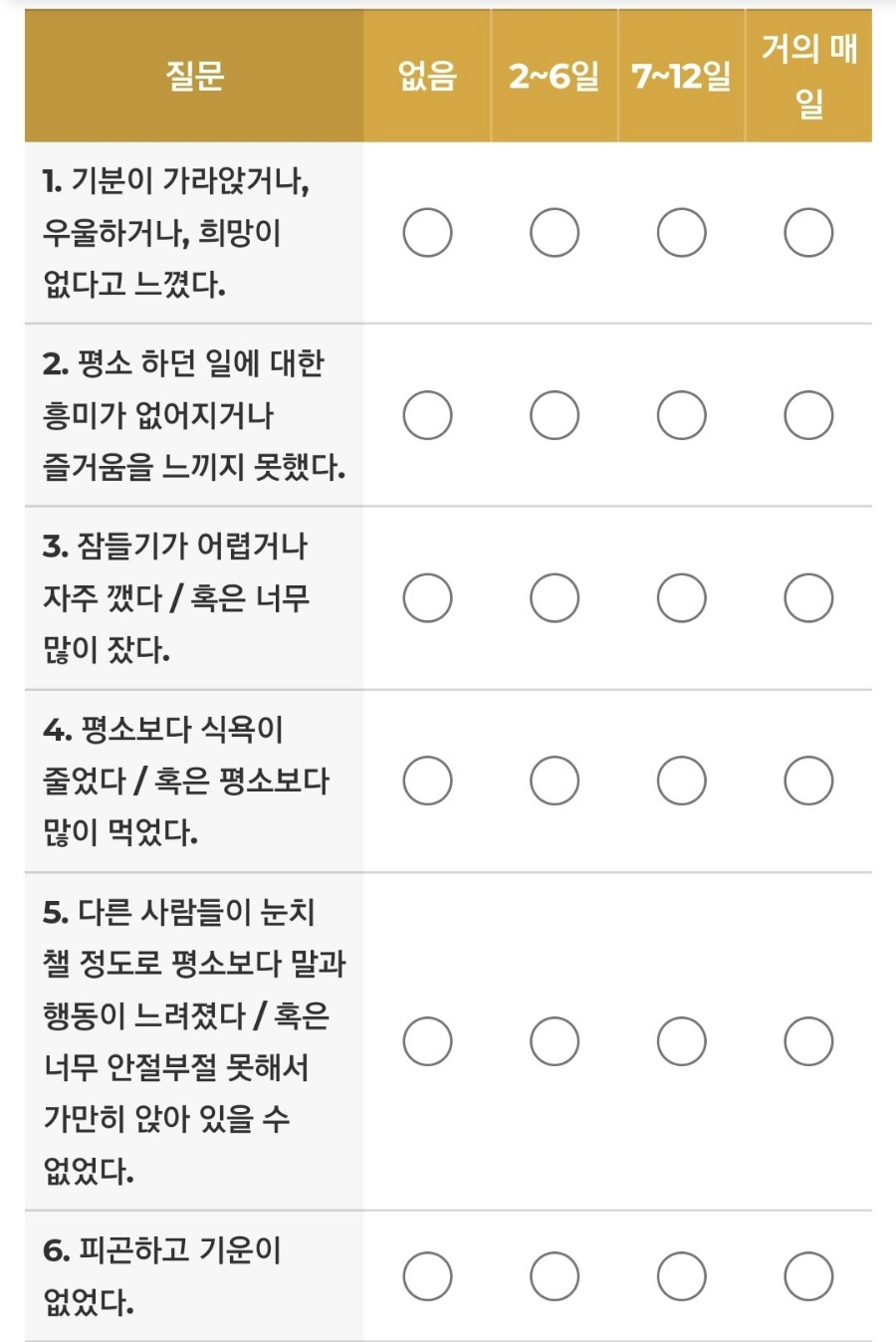Choose '거의 매일' for question 4
The width and height of the screenshot is (896, 1342).
[808, 781]
